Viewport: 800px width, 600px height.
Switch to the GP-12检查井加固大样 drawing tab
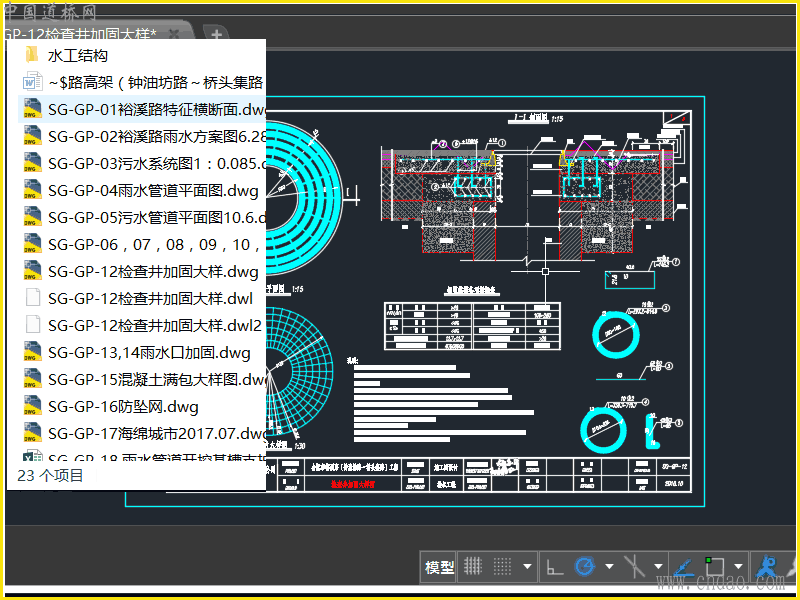tap(80, 34)
